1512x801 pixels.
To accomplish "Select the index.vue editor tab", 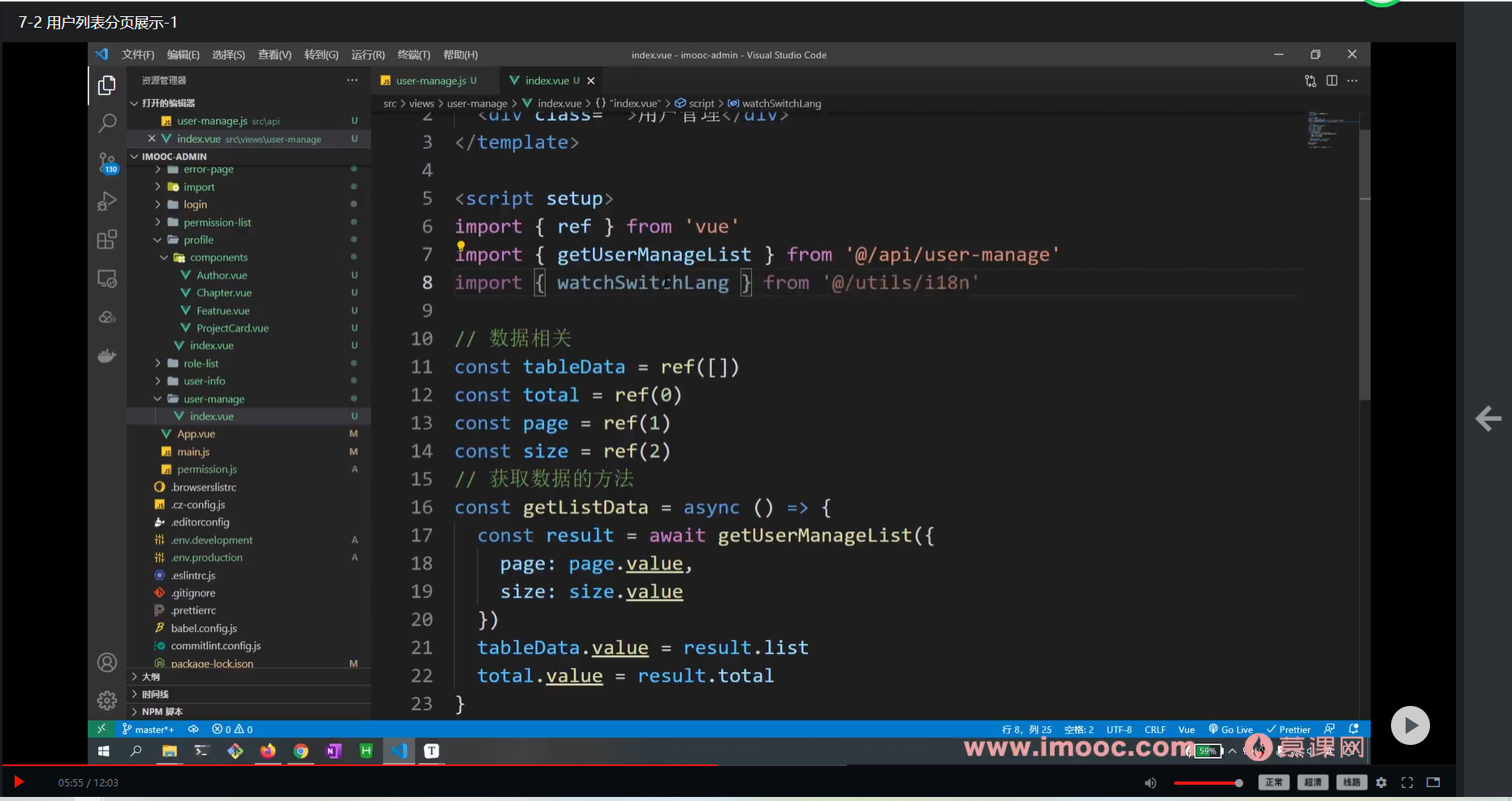I will (546, 80).
